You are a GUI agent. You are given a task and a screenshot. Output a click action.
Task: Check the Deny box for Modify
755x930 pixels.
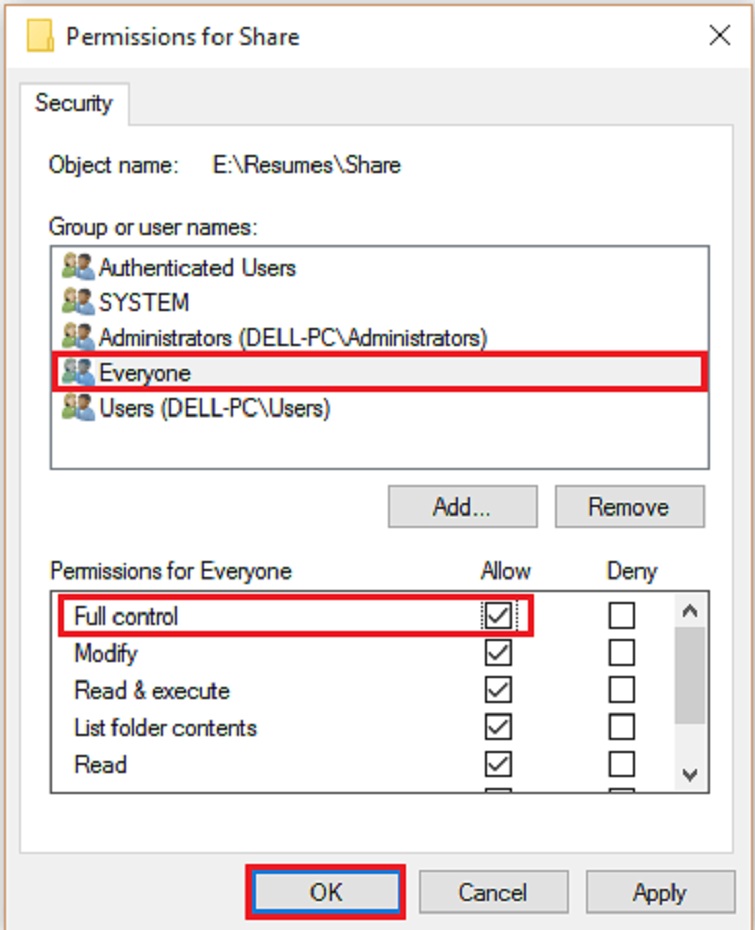[x=622, y=653]
